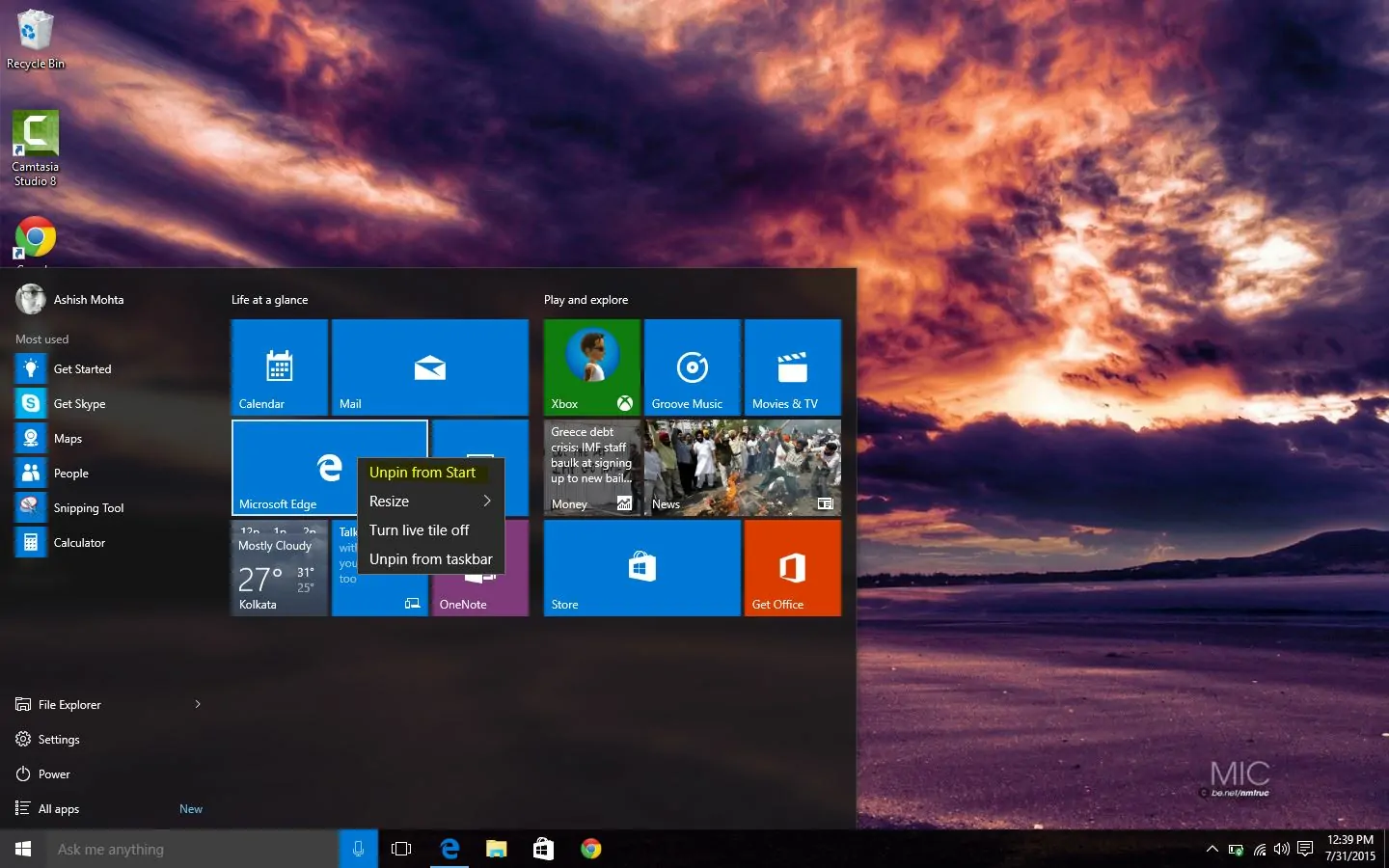Launch Snipping Tool from Most used

(111, 508)
